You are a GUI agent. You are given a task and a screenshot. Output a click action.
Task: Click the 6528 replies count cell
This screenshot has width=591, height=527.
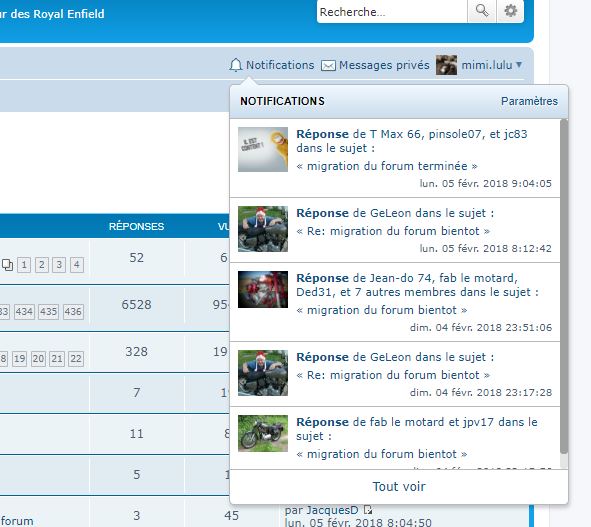tap(136, 305)
